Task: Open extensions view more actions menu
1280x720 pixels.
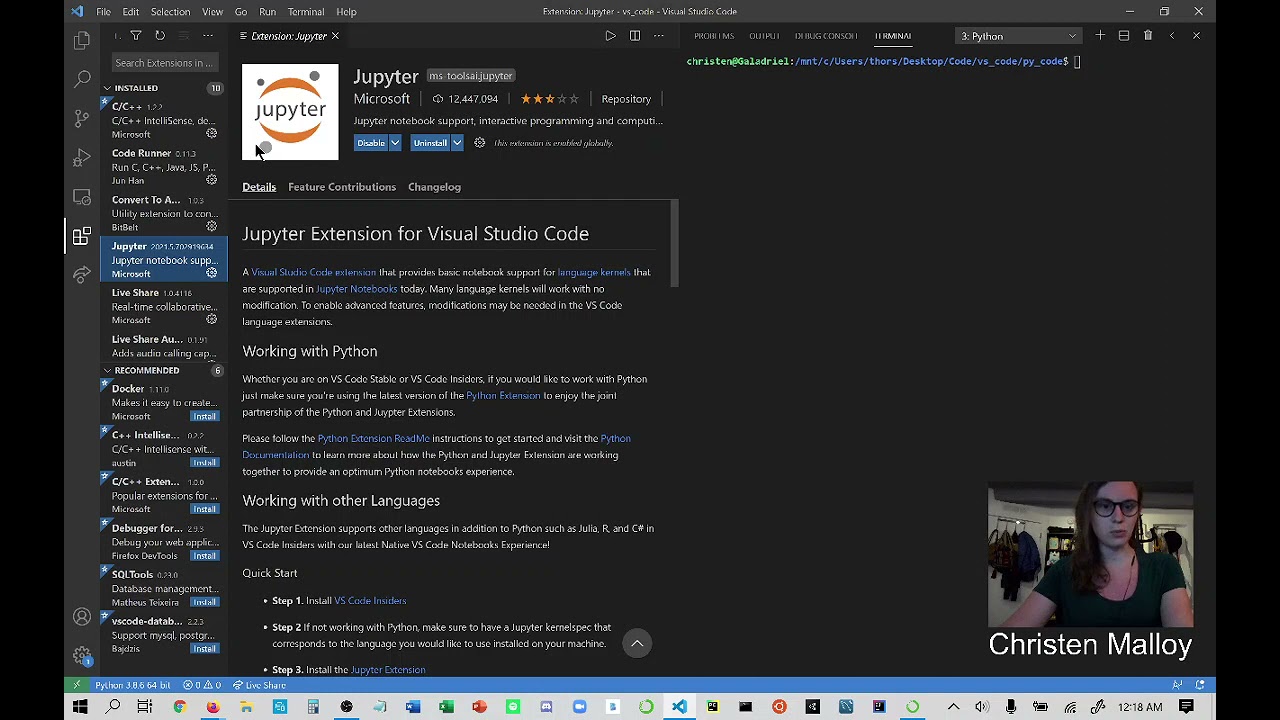Action: pos(207,36)
